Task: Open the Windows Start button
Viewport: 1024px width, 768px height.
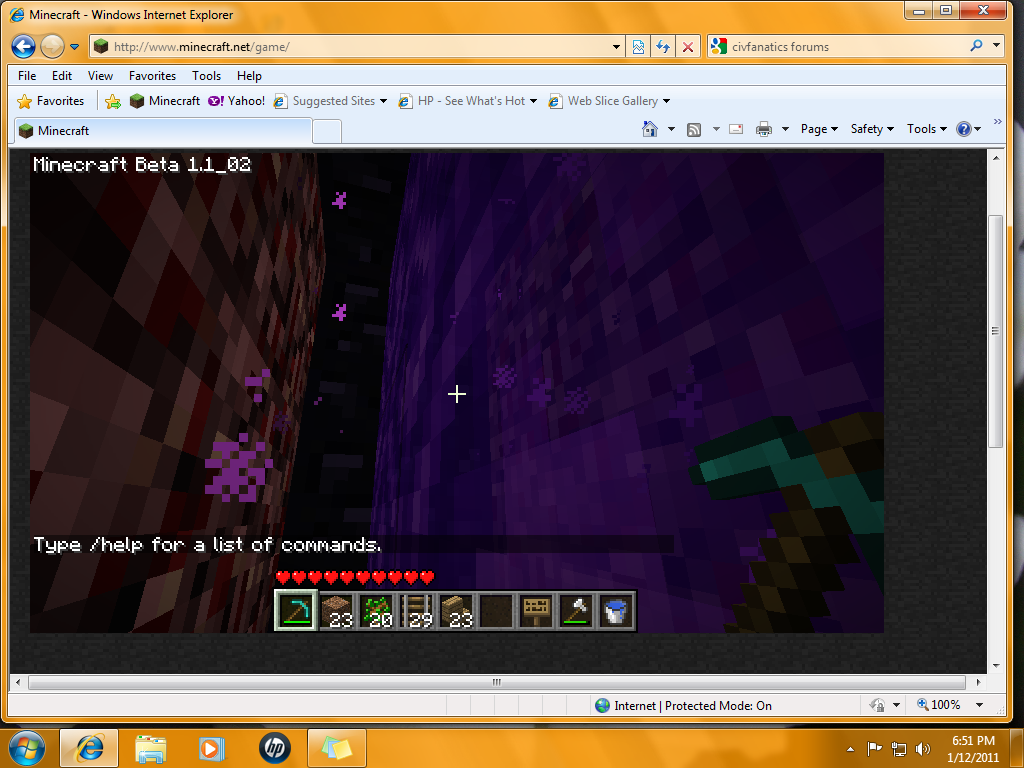Action: click(x=27, y=747)
